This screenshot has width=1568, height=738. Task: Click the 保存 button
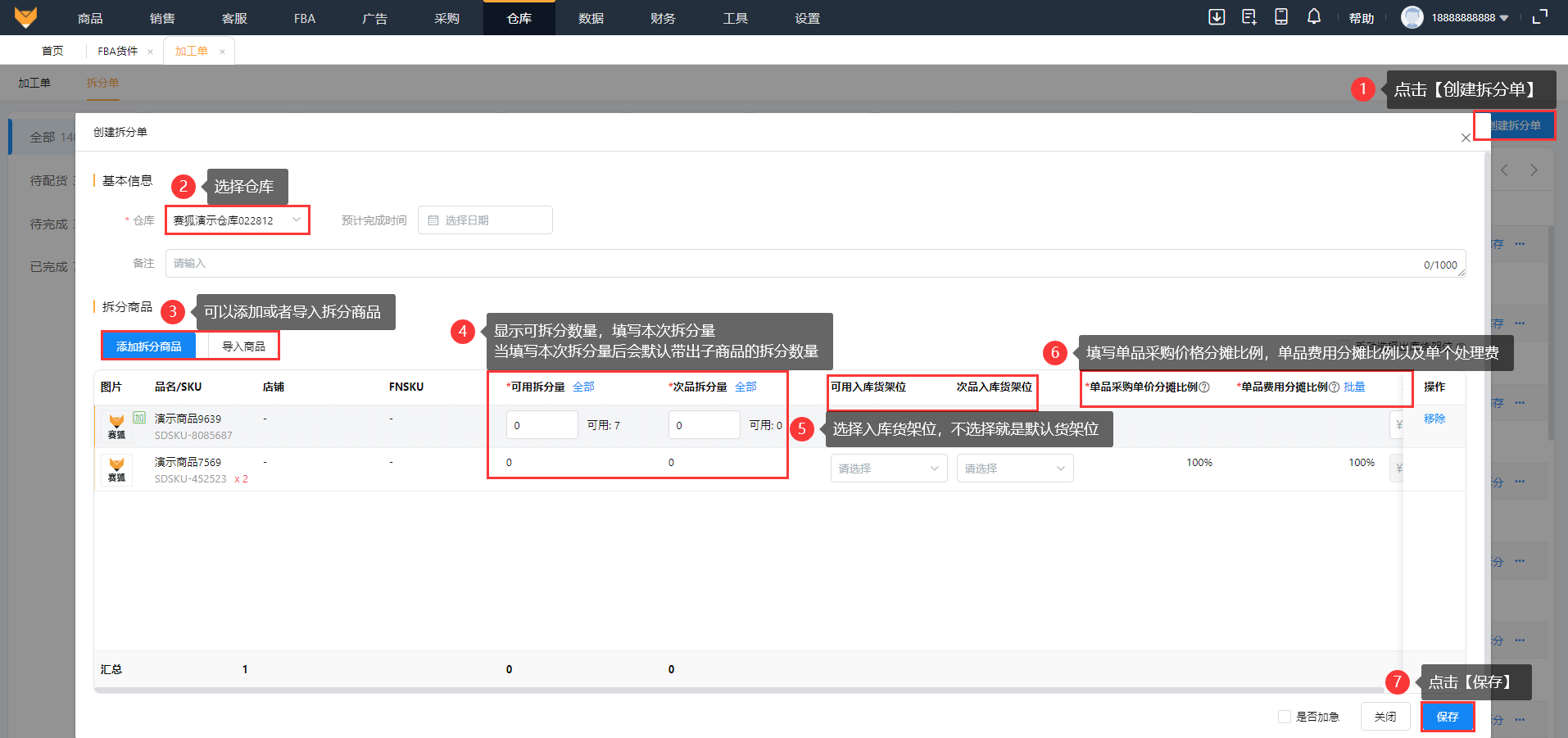click(x=1448, y=717)
